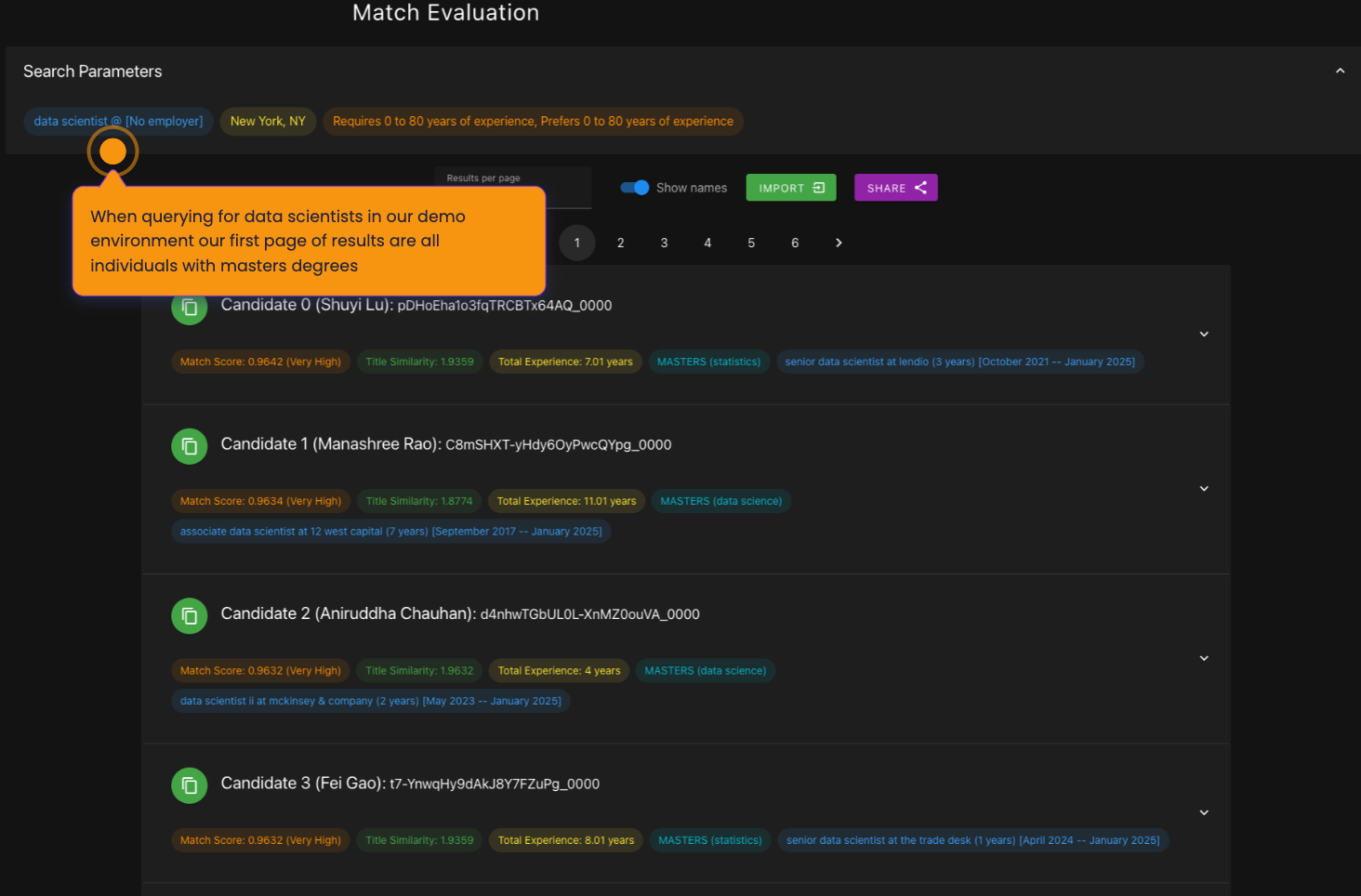1361x896 pixels.
Task: Go to the next results page arrow
Action: point(839,243)
